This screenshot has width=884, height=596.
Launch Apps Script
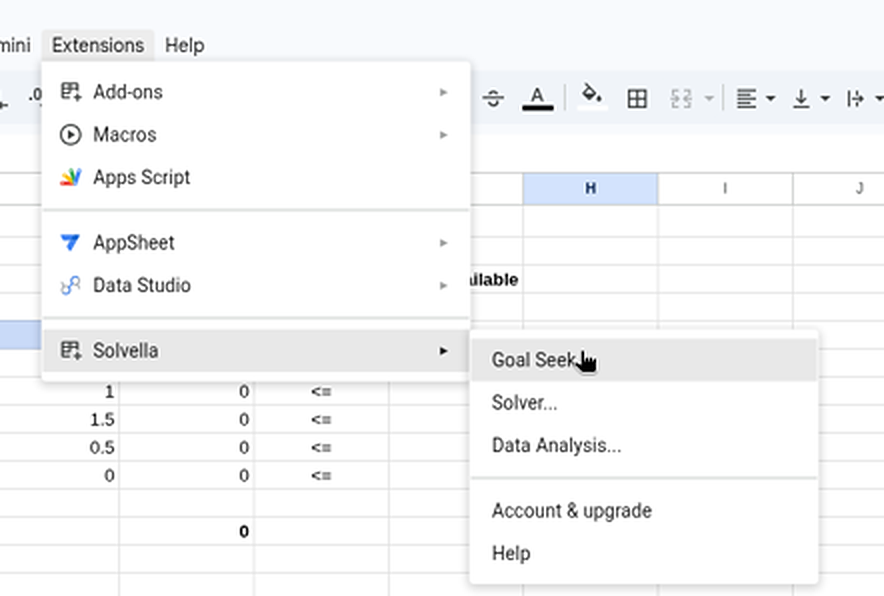pyautogui.click(x=256, y=177)
